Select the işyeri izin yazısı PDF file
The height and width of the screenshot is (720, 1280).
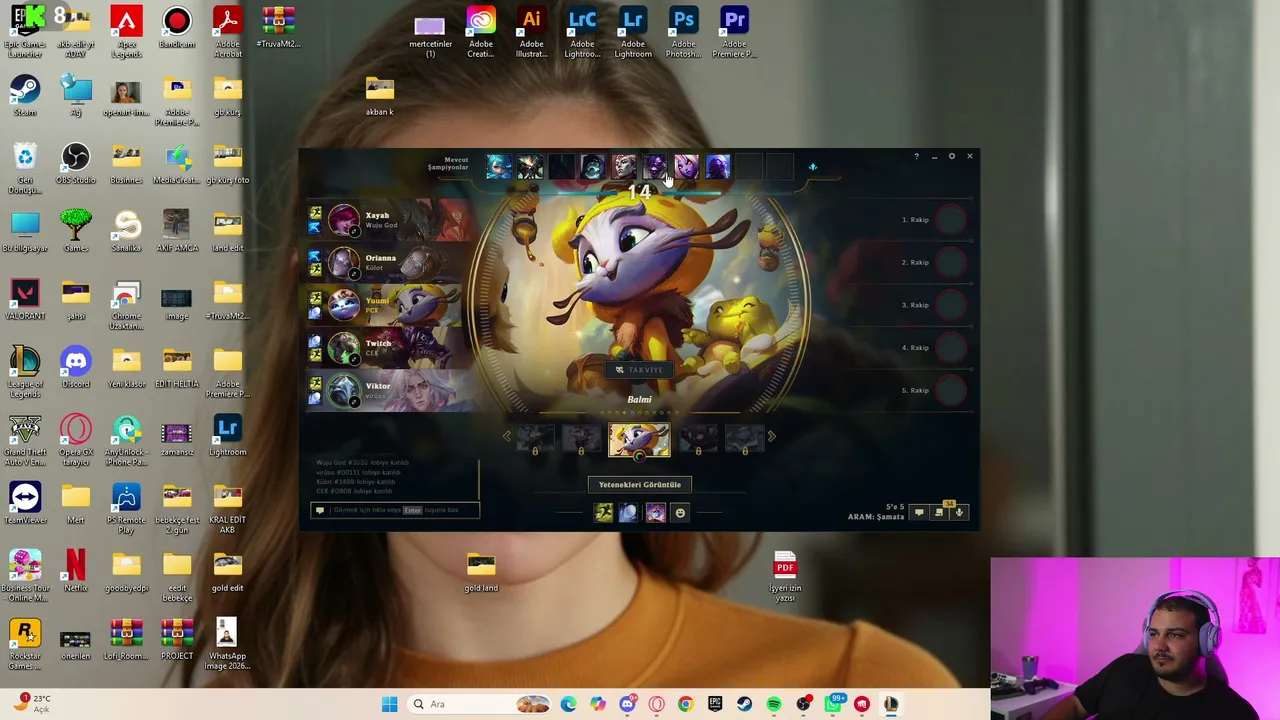click(x=785, y=577)
